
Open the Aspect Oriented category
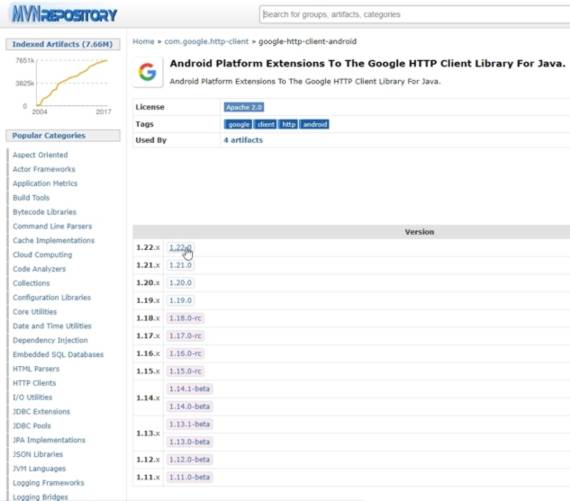click(x=40, y=155)
